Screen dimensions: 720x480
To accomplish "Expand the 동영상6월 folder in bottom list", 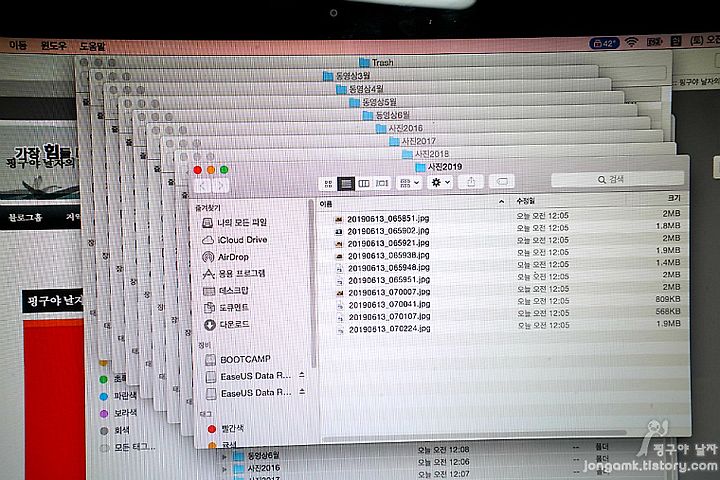I will coord(225,457).
